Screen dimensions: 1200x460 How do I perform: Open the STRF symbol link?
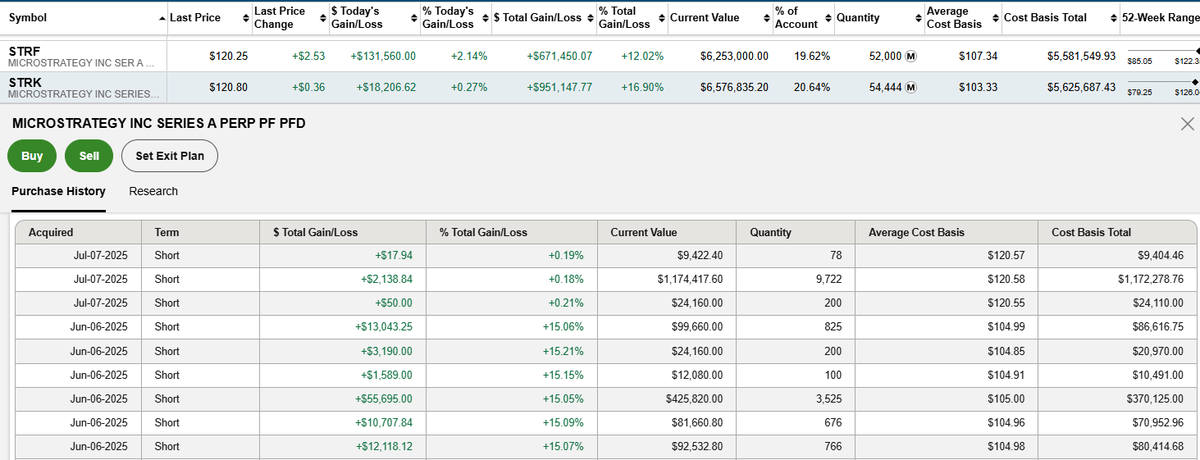(x=24, y=50)
